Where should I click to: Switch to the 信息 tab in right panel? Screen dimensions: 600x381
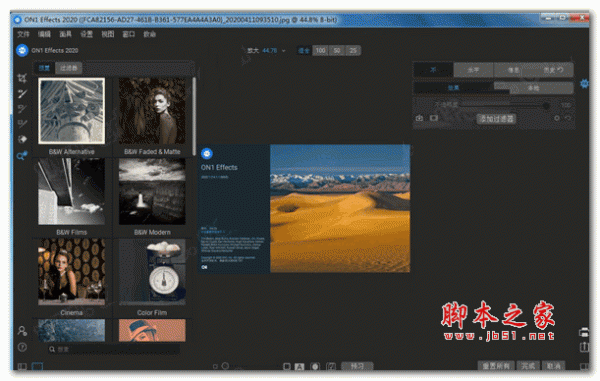pos(514,70)
